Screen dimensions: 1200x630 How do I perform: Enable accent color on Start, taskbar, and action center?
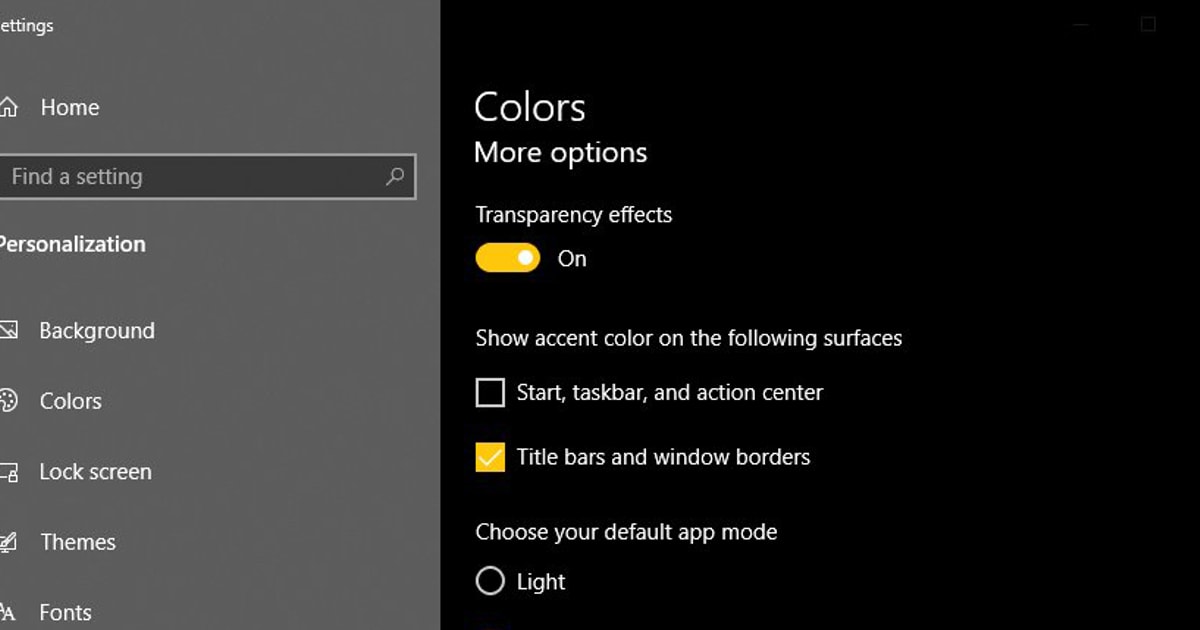pos(489,392)
